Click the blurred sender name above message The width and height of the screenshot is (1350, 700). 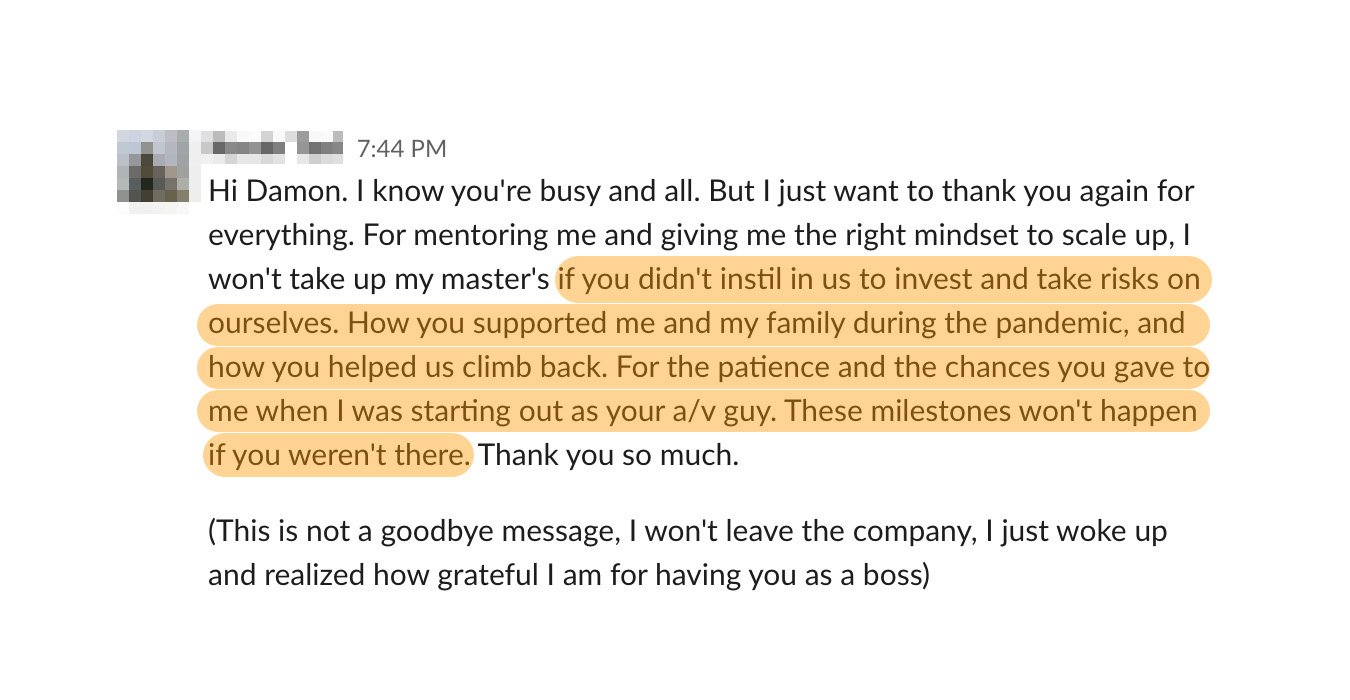click(272, 148)
